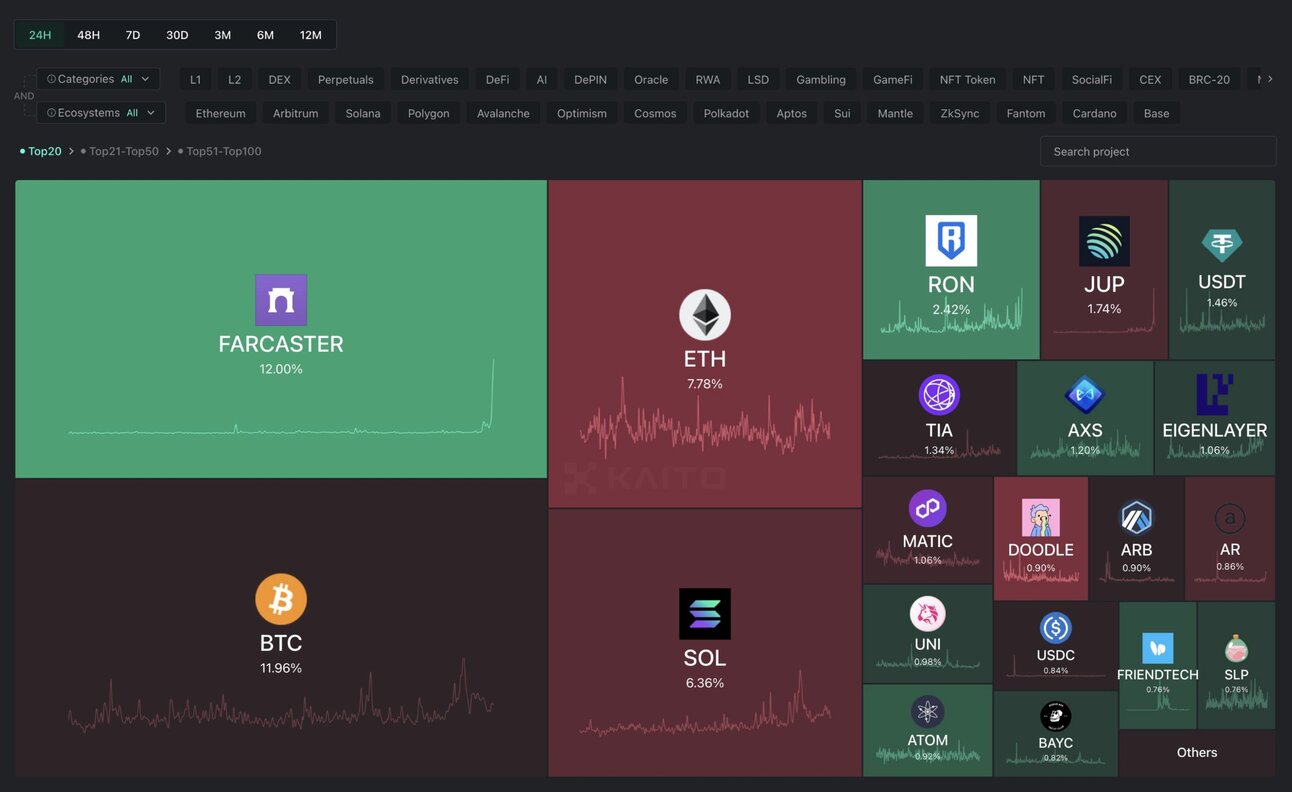Filter by the Perpetuals category
This screenshot has width=1292, height=792.
[346, 80]
